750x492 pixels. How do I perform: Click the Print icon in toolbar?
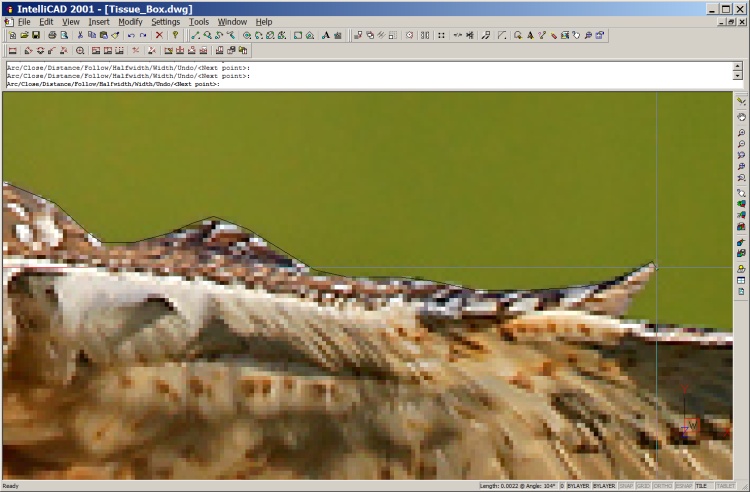pyautogui.click(x=52, y=35)
